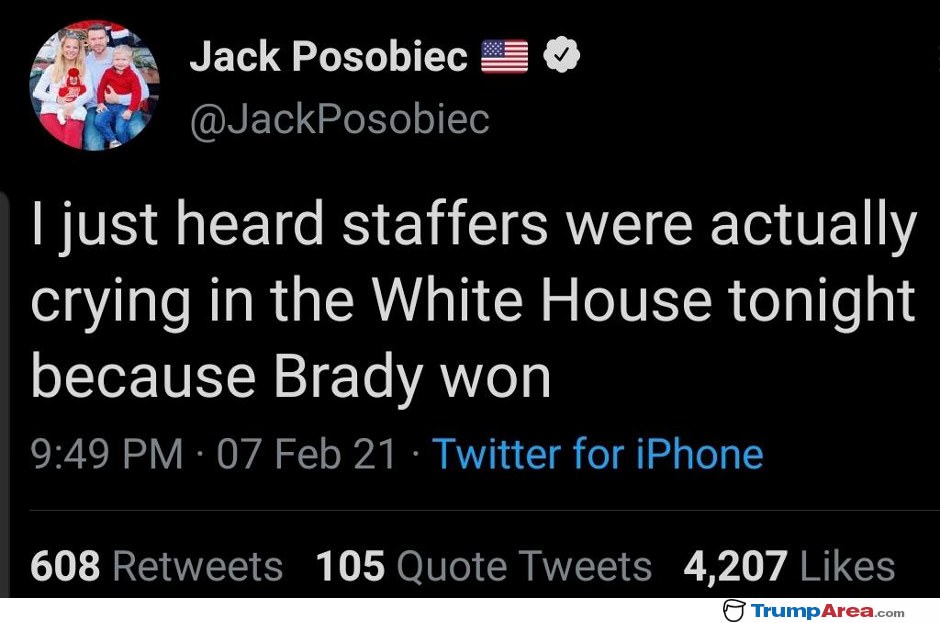Viewport: 940px width, 623px height.
Task: Click the 07 Feb 21 date
Action: click(306, 453)
